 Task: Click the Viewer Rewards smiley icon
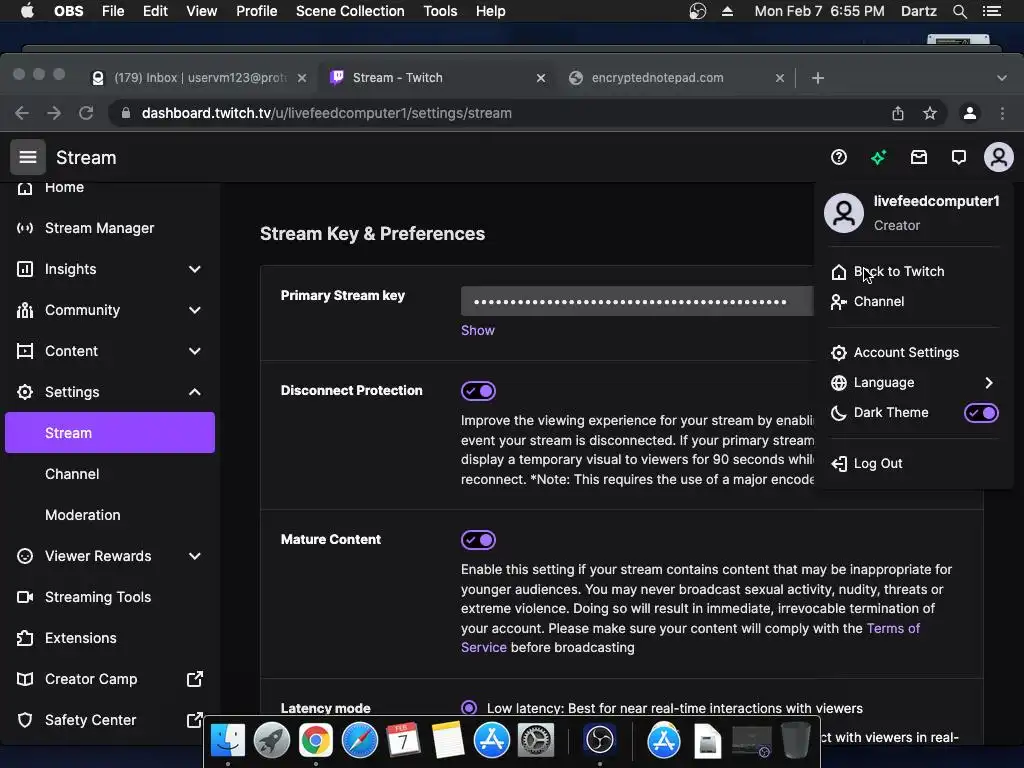click(x=25, y=556)
